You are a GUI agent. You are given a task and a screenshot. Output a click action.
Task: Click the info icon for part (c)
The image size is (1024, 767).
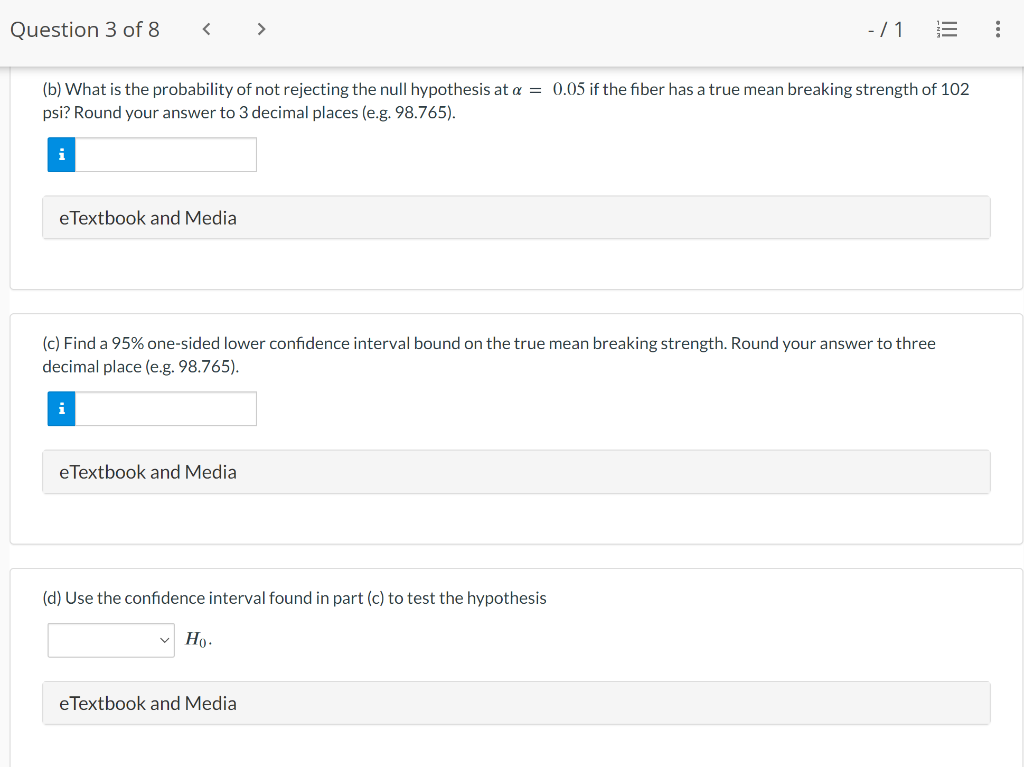[x=61, y=409]
